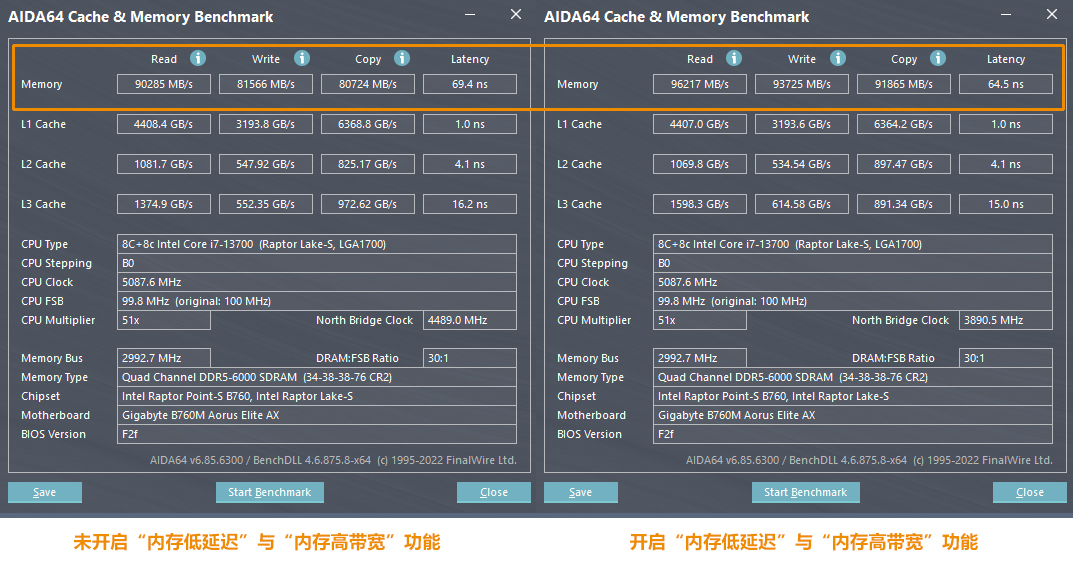1073x574 pixels.
Task: Click the Read info icon in the left window
Action: [198, 59]
